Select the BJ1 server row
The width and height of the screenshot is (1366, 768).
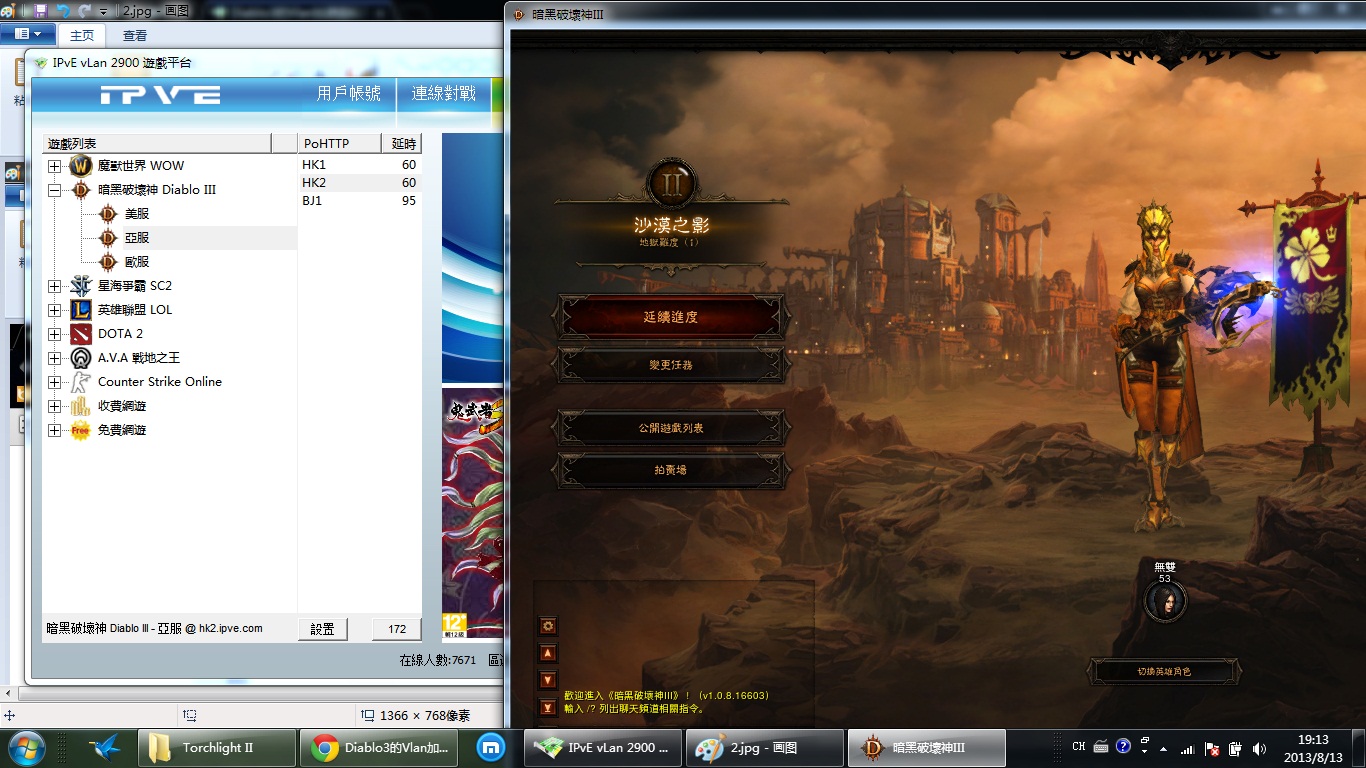(x=360, y=201)
